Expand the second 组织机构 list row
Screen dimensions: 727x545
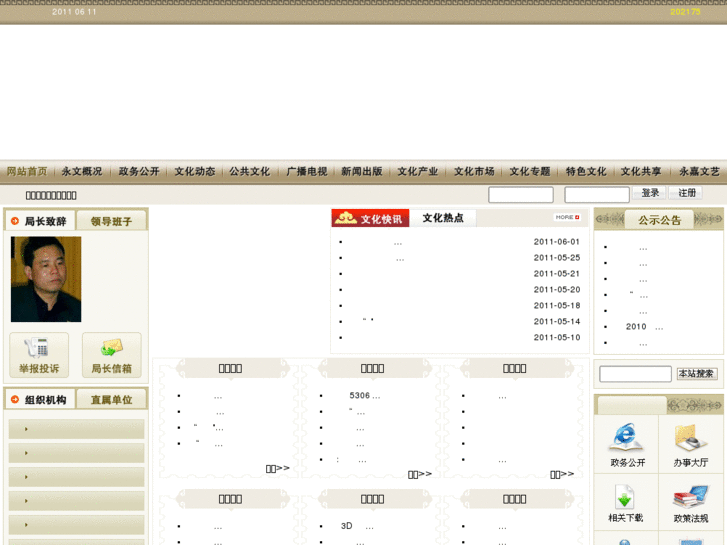point(77,453)
